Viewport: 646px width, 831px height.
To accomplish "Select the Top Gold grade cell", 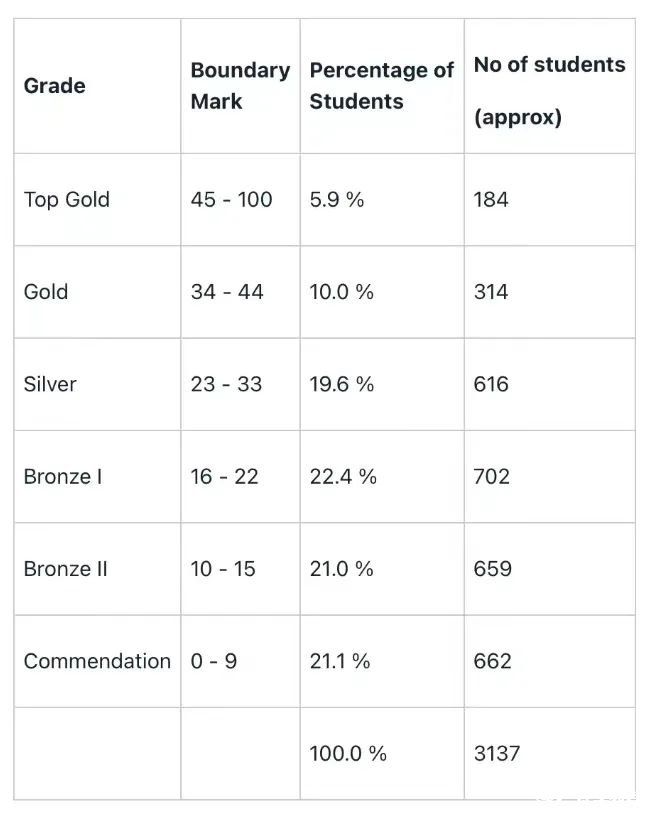I will point(67,200).
